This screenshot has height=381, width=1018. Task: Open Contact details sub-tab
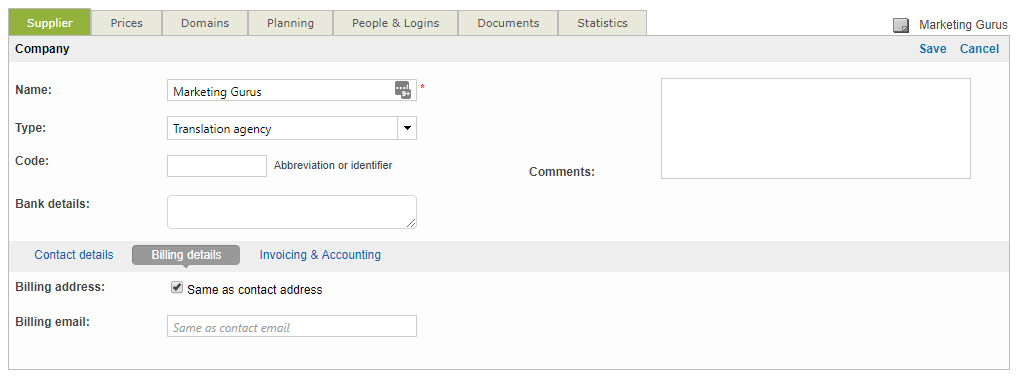point(74,254)
